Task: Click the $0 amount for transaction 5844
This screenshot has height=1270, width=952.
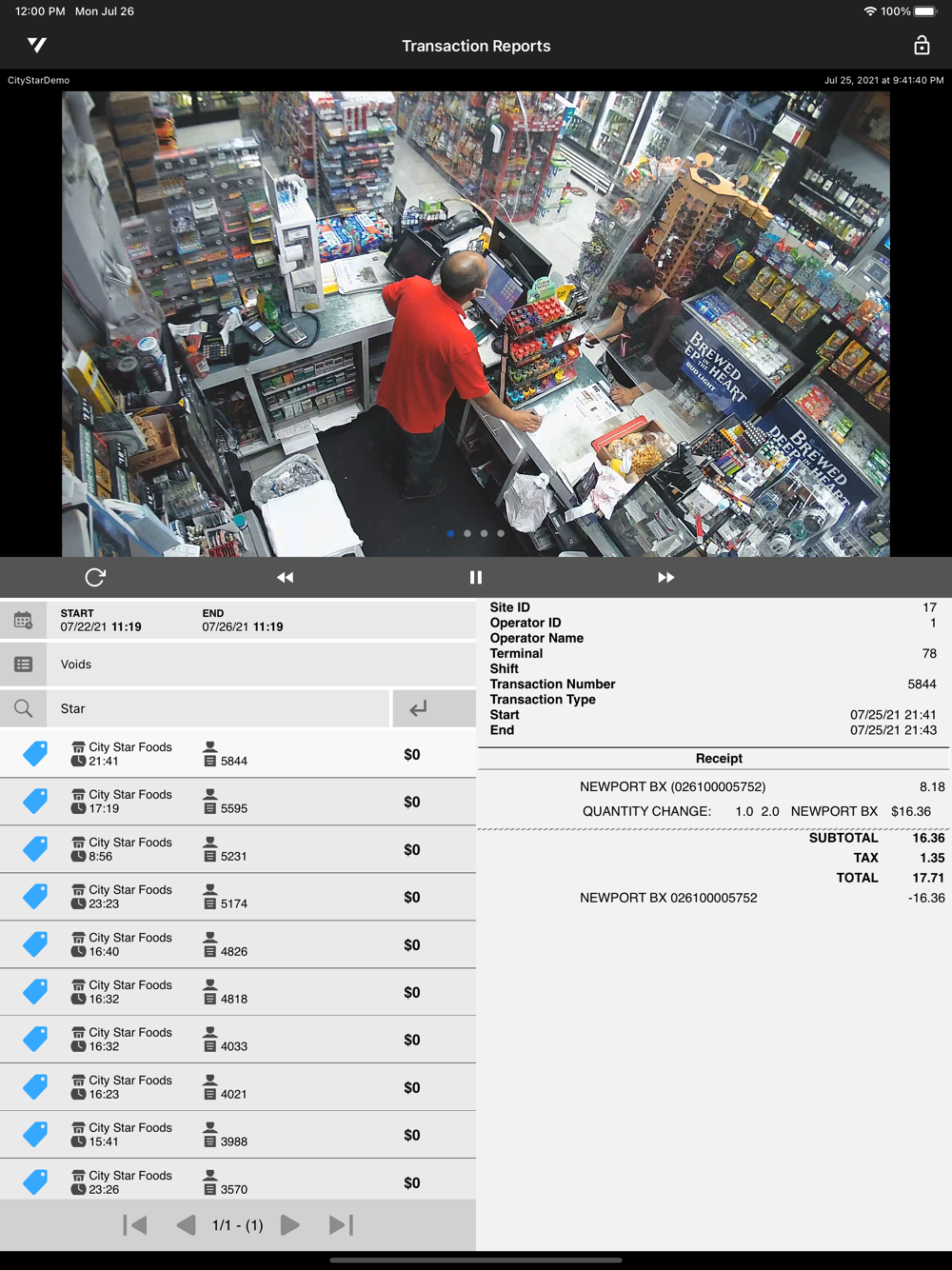Action: click(412, 754)
